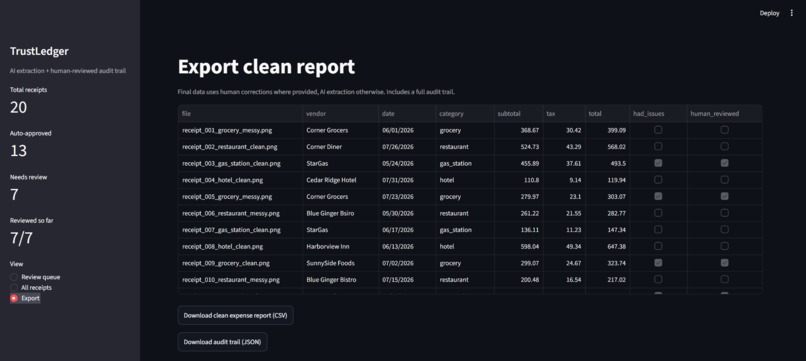Click total cell 568.02

[608, 147]
